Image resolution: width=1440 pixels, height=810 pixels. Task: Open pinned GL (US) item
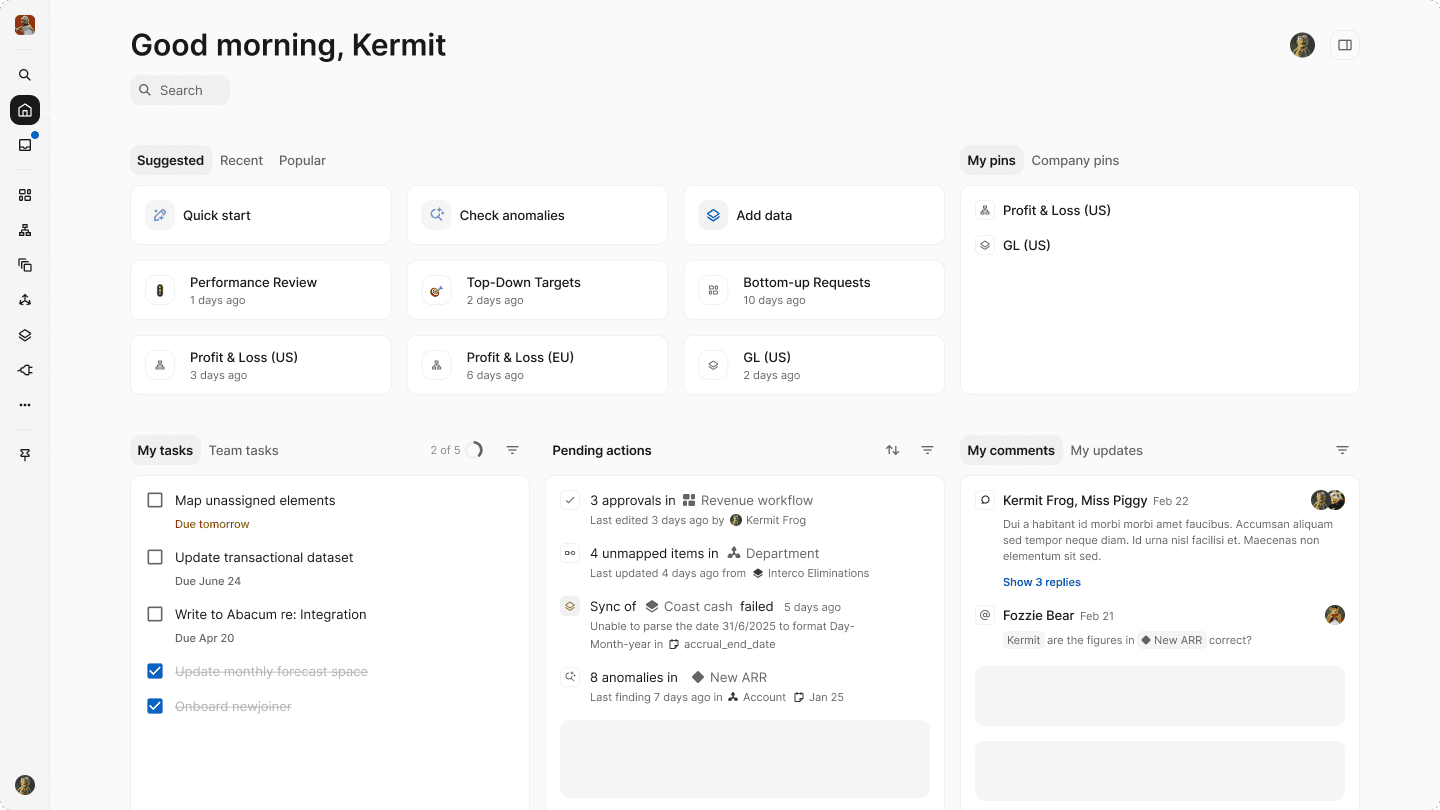1014,245
